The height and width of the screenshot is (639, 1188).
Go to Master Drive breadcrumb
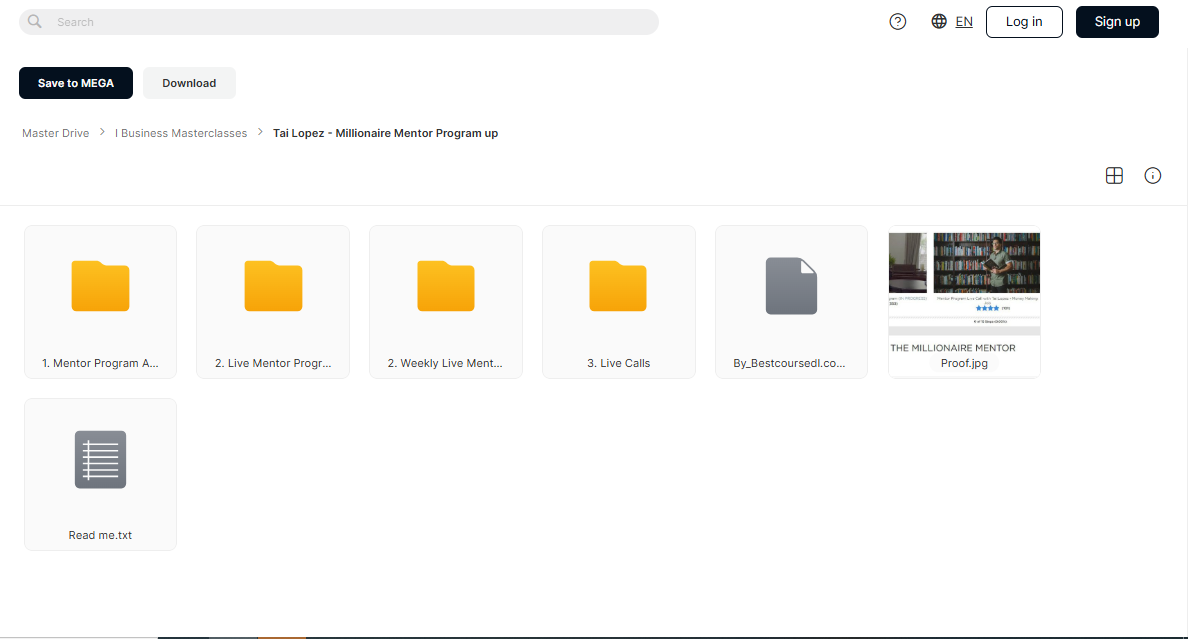55,133
